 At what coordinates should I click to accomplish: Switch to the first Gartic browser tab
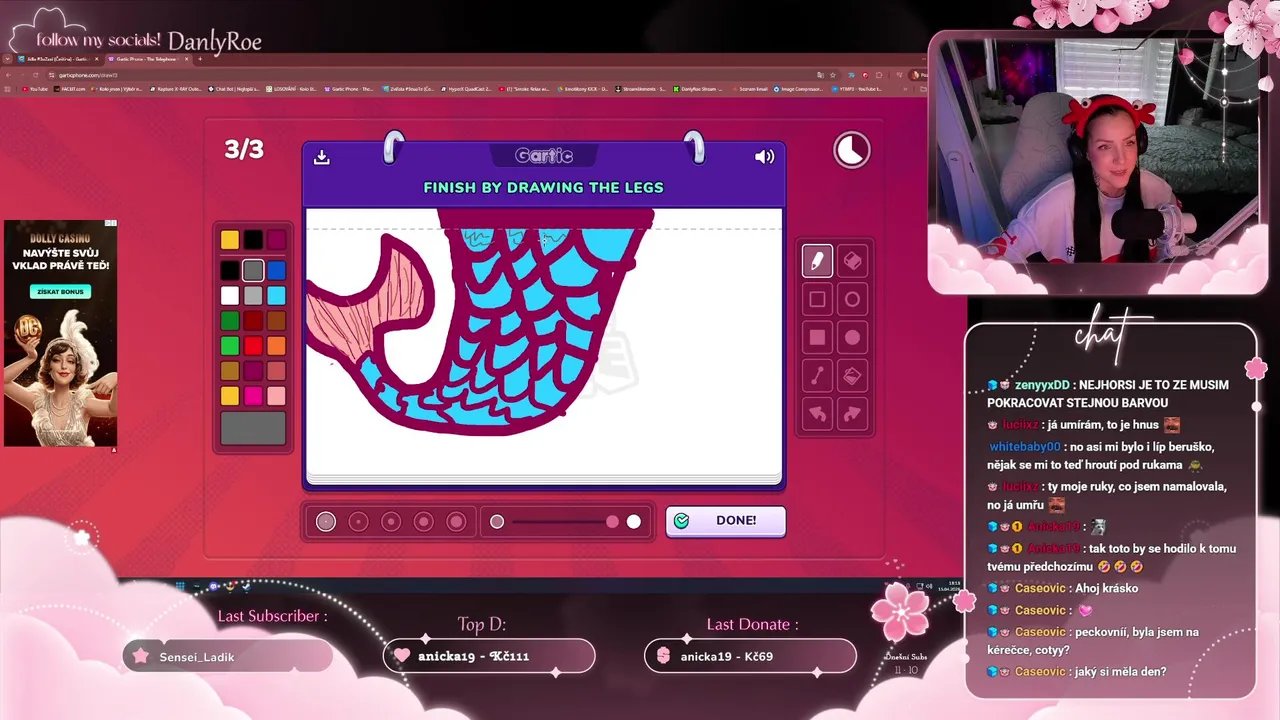[53, 59]
